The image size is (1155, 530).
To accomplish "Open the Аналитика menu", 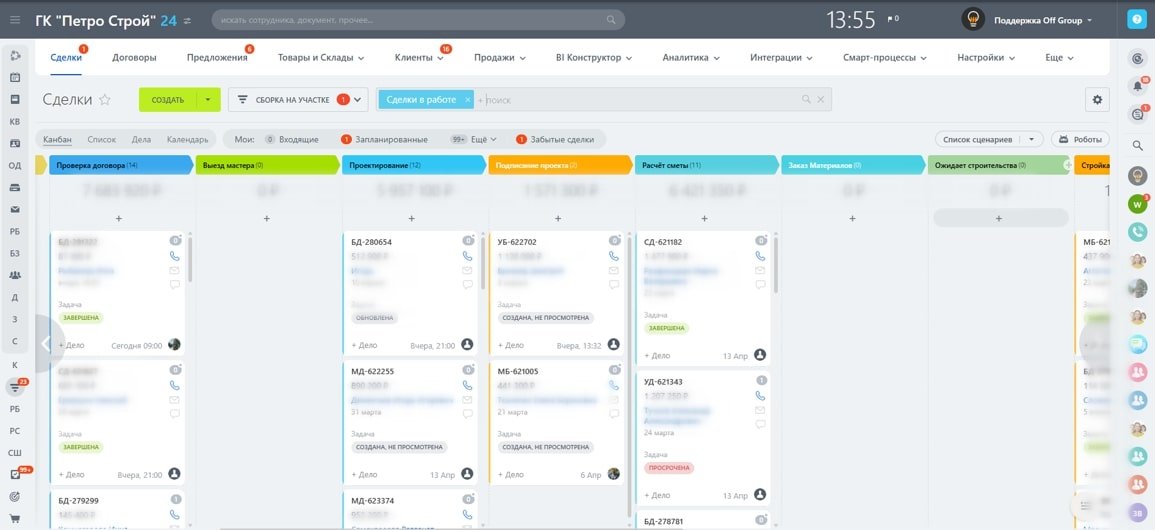I will coord(690,57).
